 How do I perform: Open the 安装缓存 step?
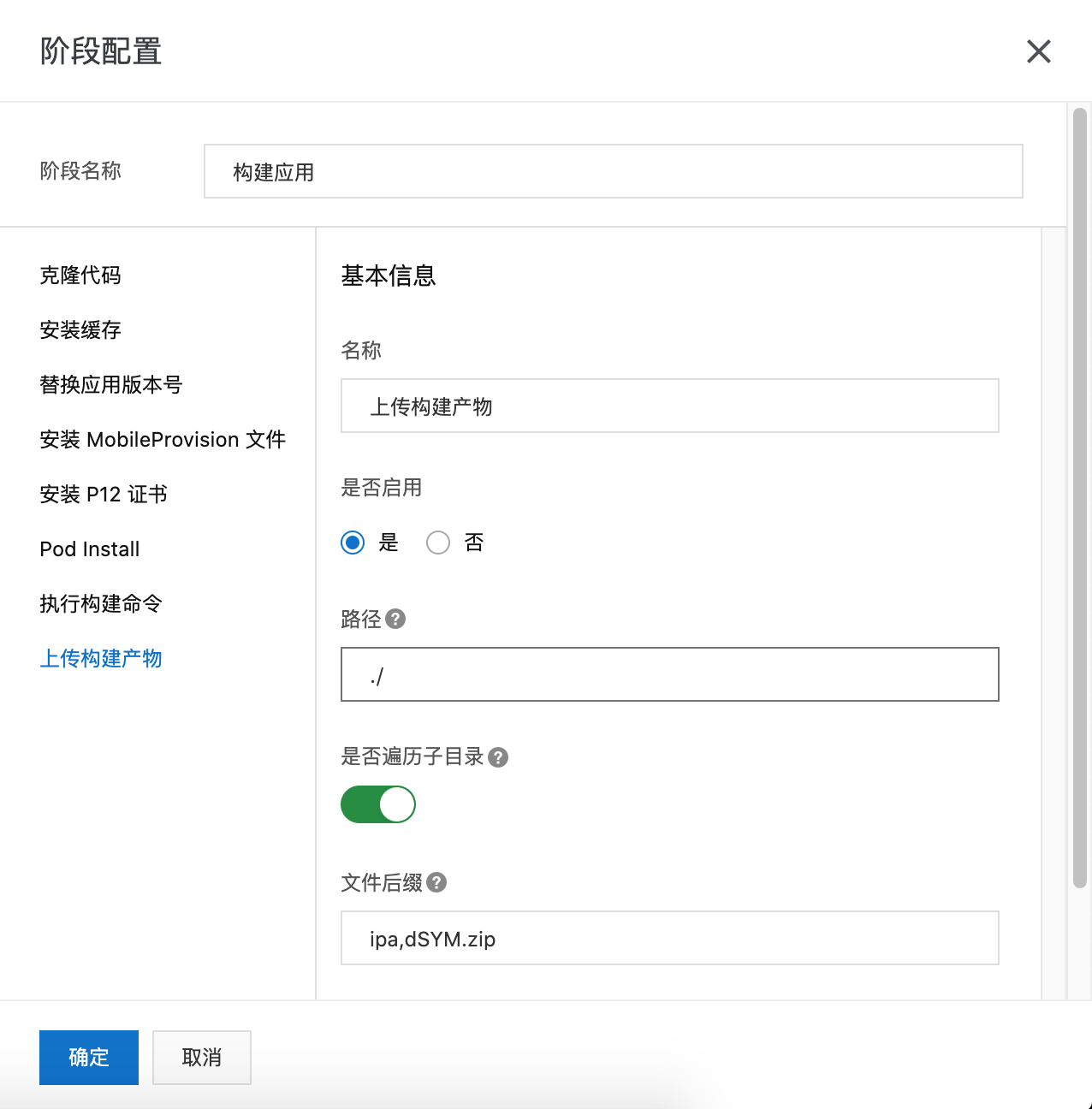[80, 330]
